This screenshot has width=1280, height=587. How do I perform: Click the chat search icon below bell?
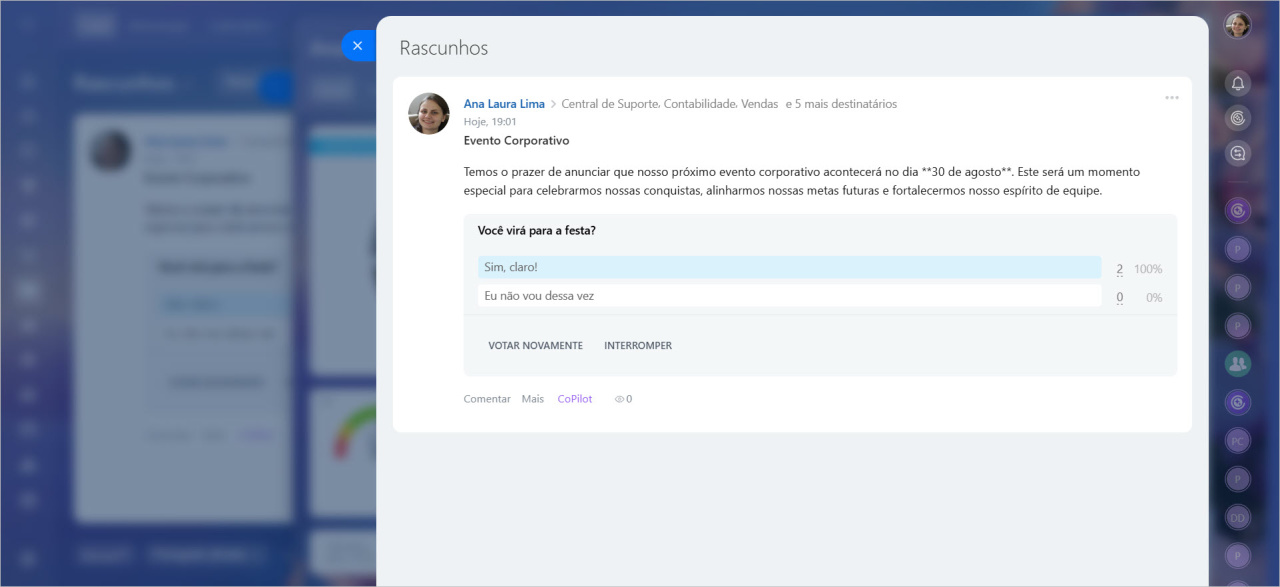point(1238,153)
